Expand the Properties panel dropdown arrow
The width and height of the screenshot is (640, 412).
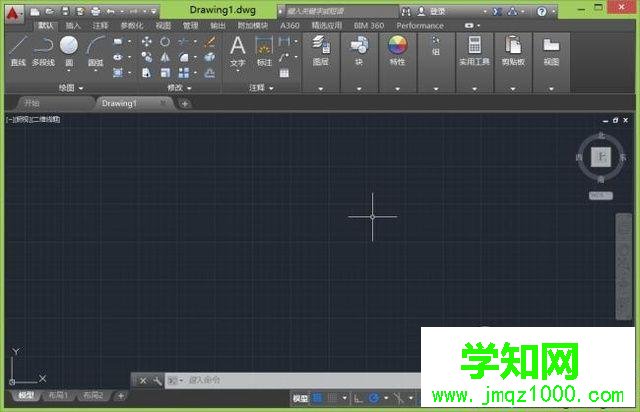(398, 89)
